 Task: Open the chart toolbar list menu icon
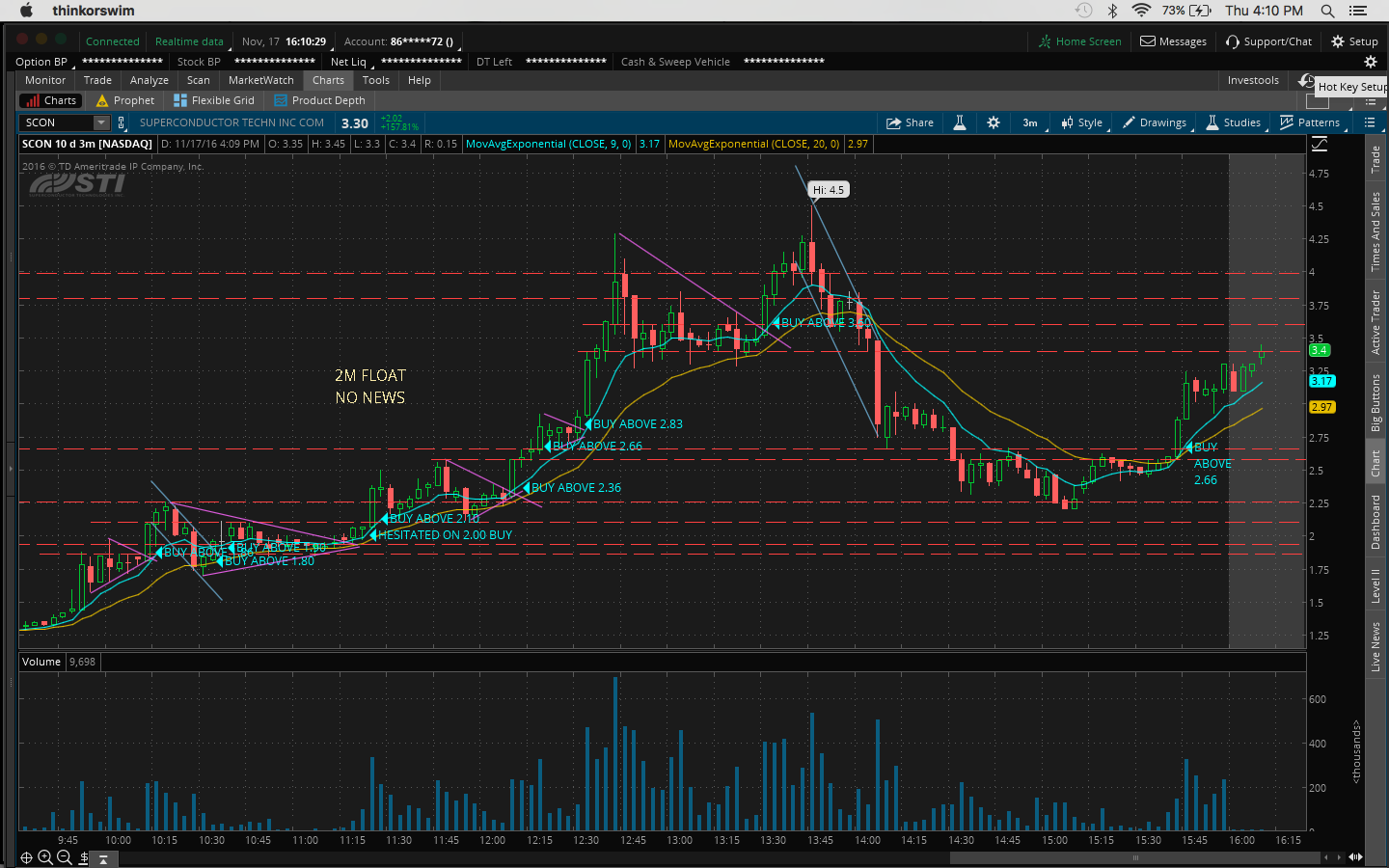click(1370, 122)
